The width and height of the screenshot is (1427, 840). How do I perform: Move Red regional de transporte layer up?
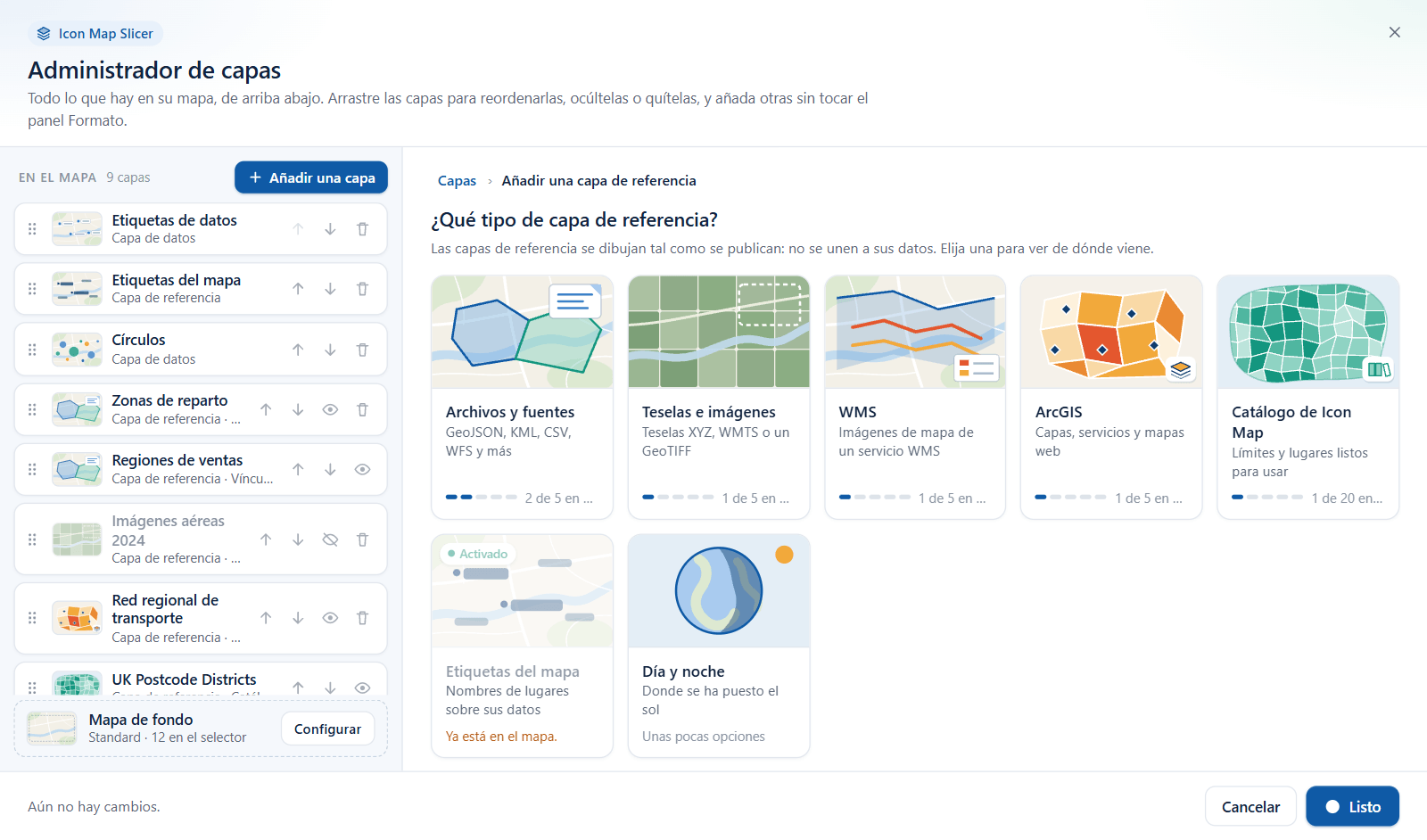[x=266, y=618]
